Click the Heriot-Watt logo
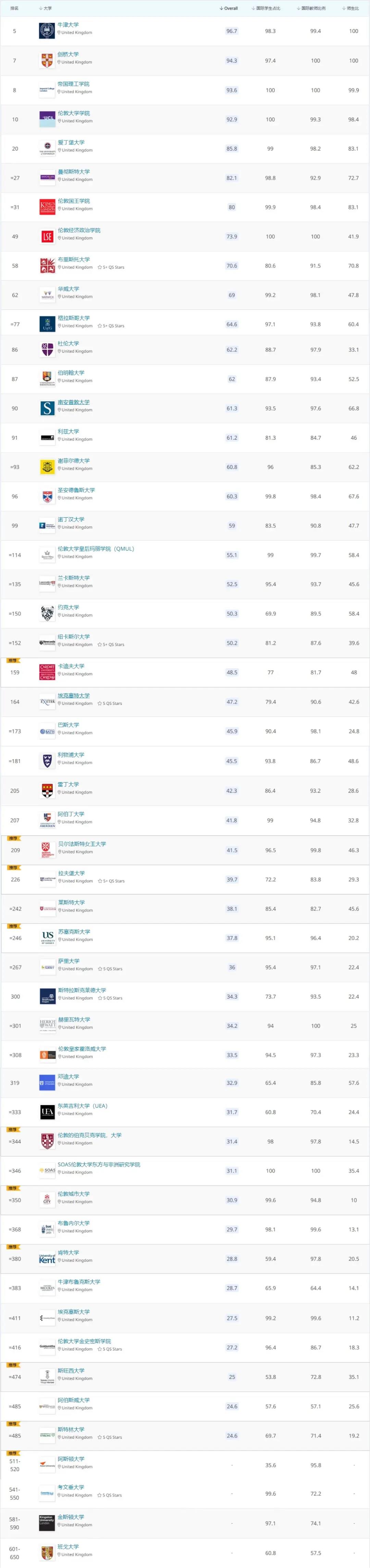 tap(47, 1026)
